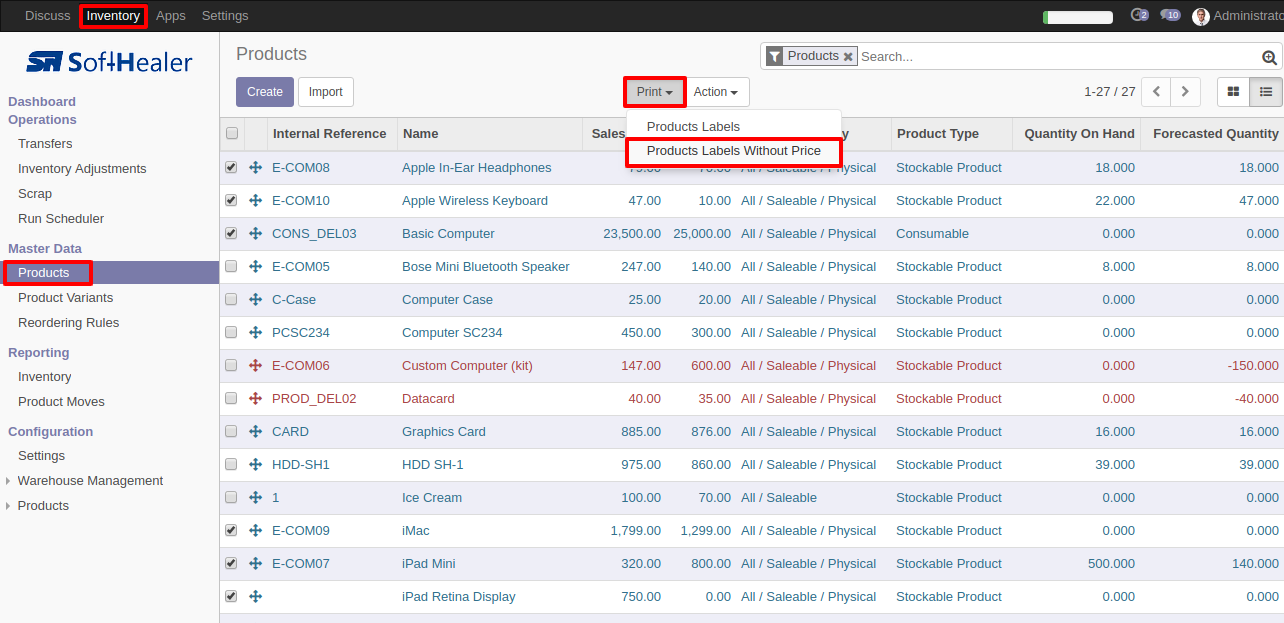Open Product Moves report
The image size is (1284, 623).
tap(61, 402)
